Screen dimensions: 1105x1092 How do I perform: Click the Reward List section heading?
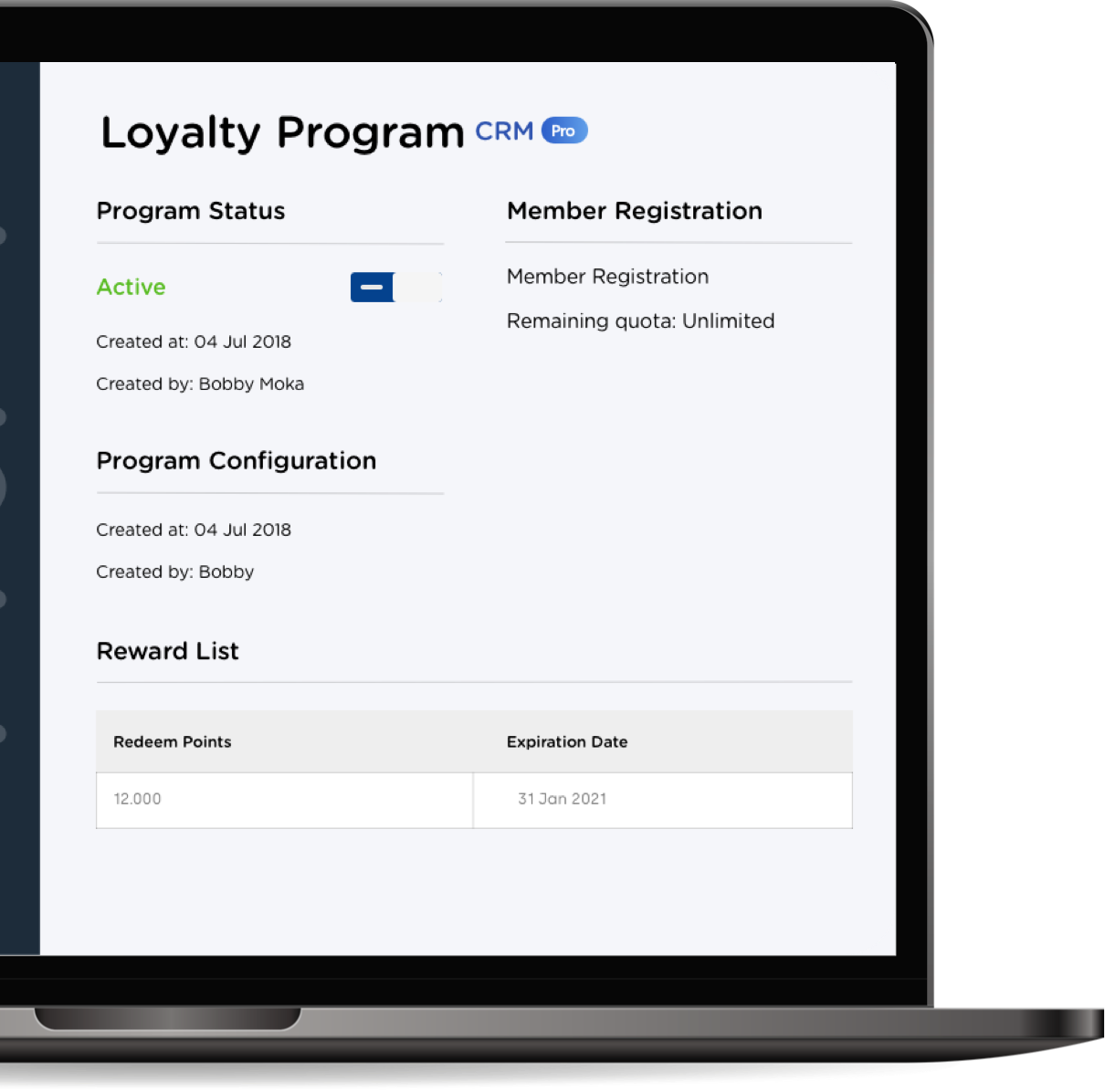point(168,651)
